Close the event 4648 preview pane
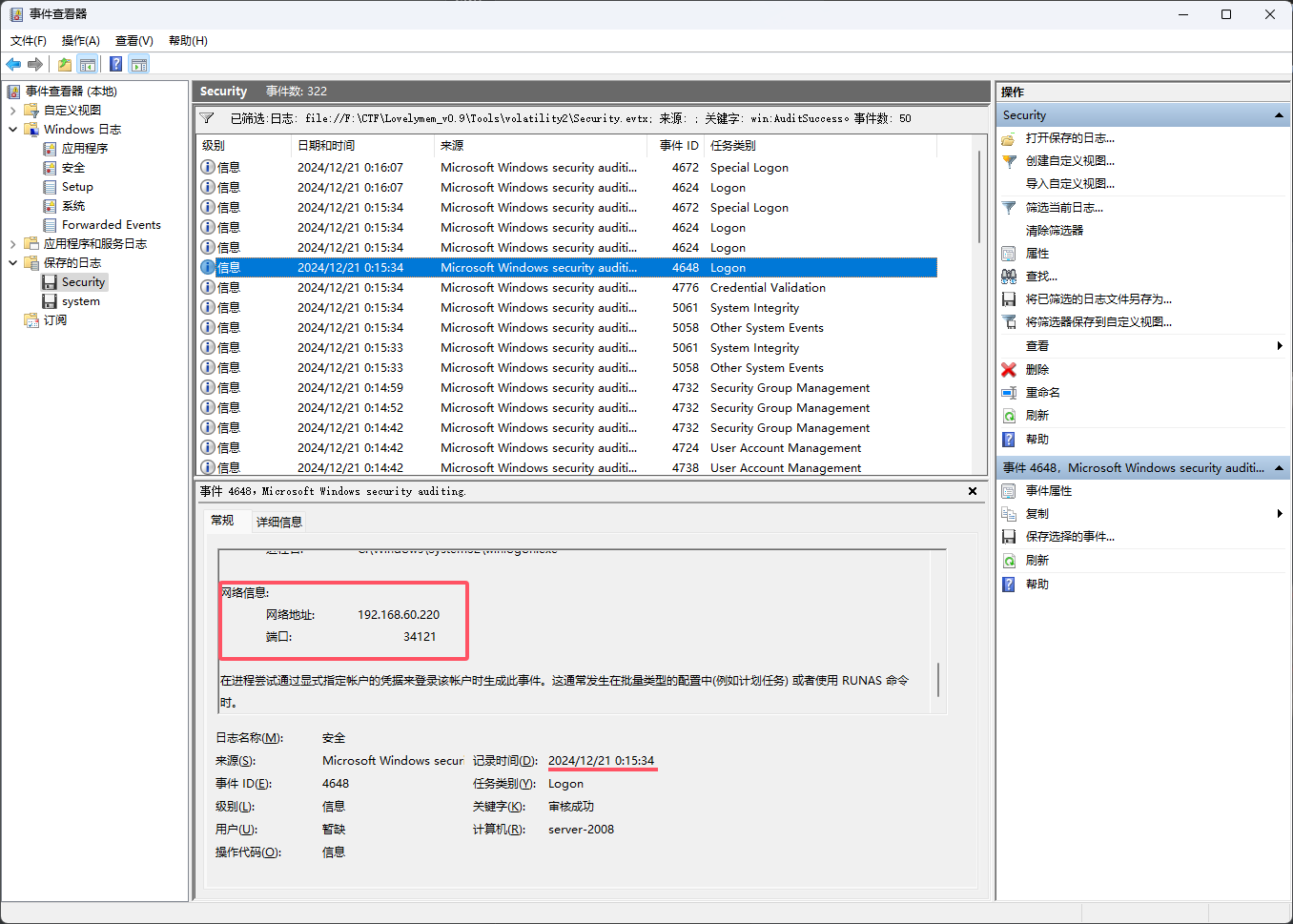This screenshot has width=1293, height=924. coord(973,491)
